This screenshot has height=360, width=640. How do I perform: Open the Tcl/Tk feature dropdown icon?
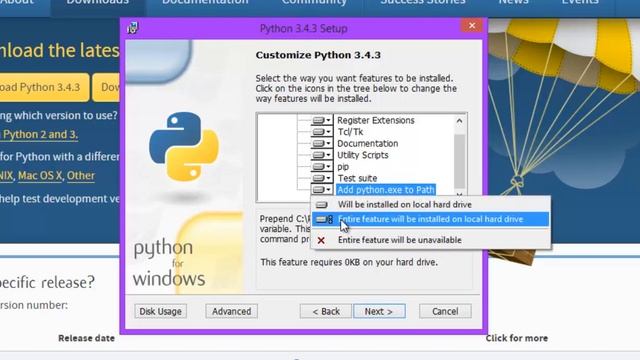[x=322, y=132]
